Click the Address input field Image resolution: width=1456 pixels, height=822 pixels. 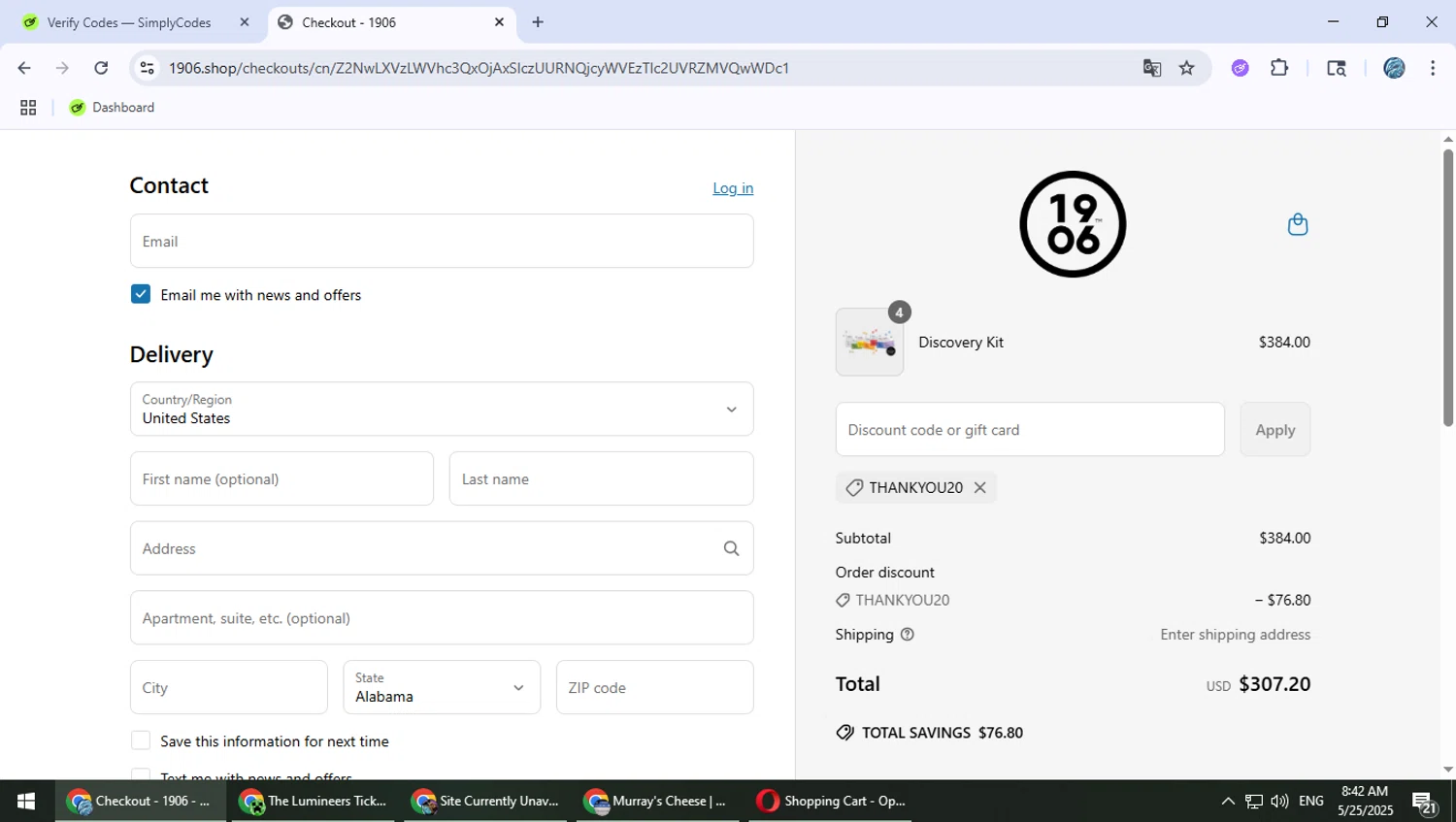click(x=442, y=548)
